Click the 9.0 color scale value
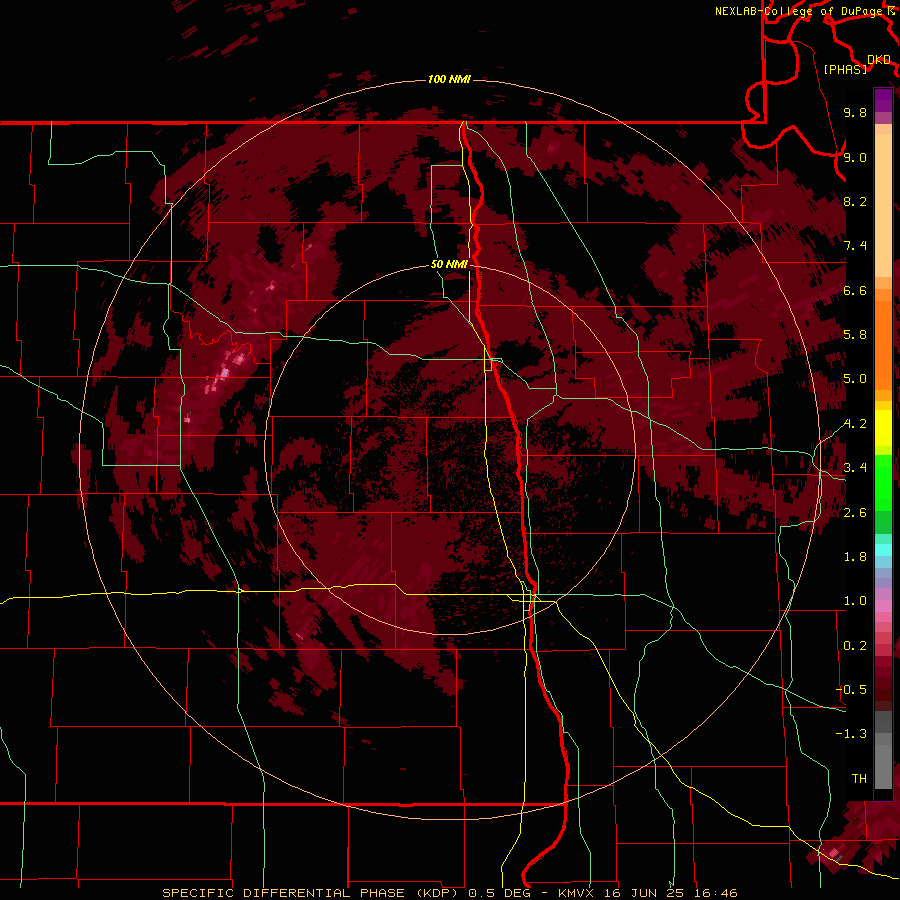This screenshot has width=900, height=900. 855,157
